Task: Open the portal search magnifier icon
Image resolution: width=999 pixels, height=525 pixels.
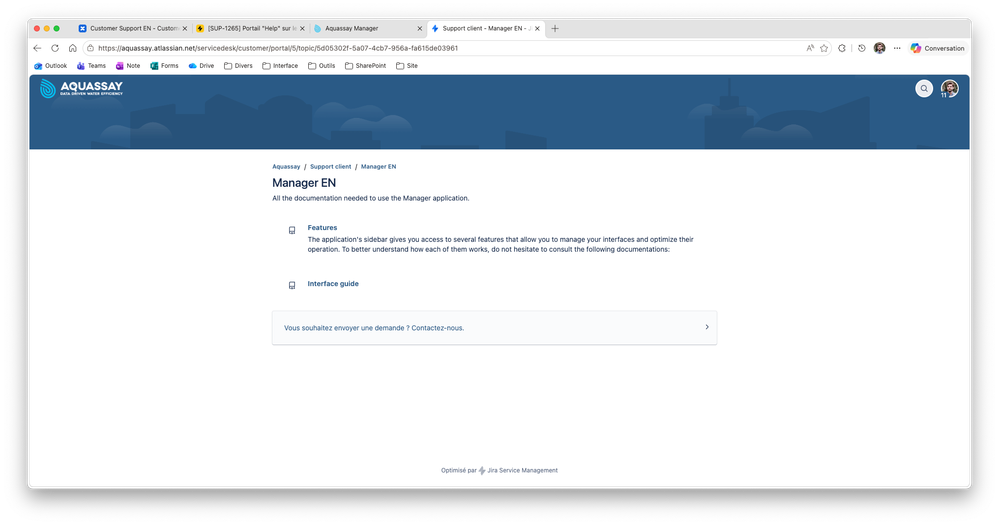Action: 924,89
